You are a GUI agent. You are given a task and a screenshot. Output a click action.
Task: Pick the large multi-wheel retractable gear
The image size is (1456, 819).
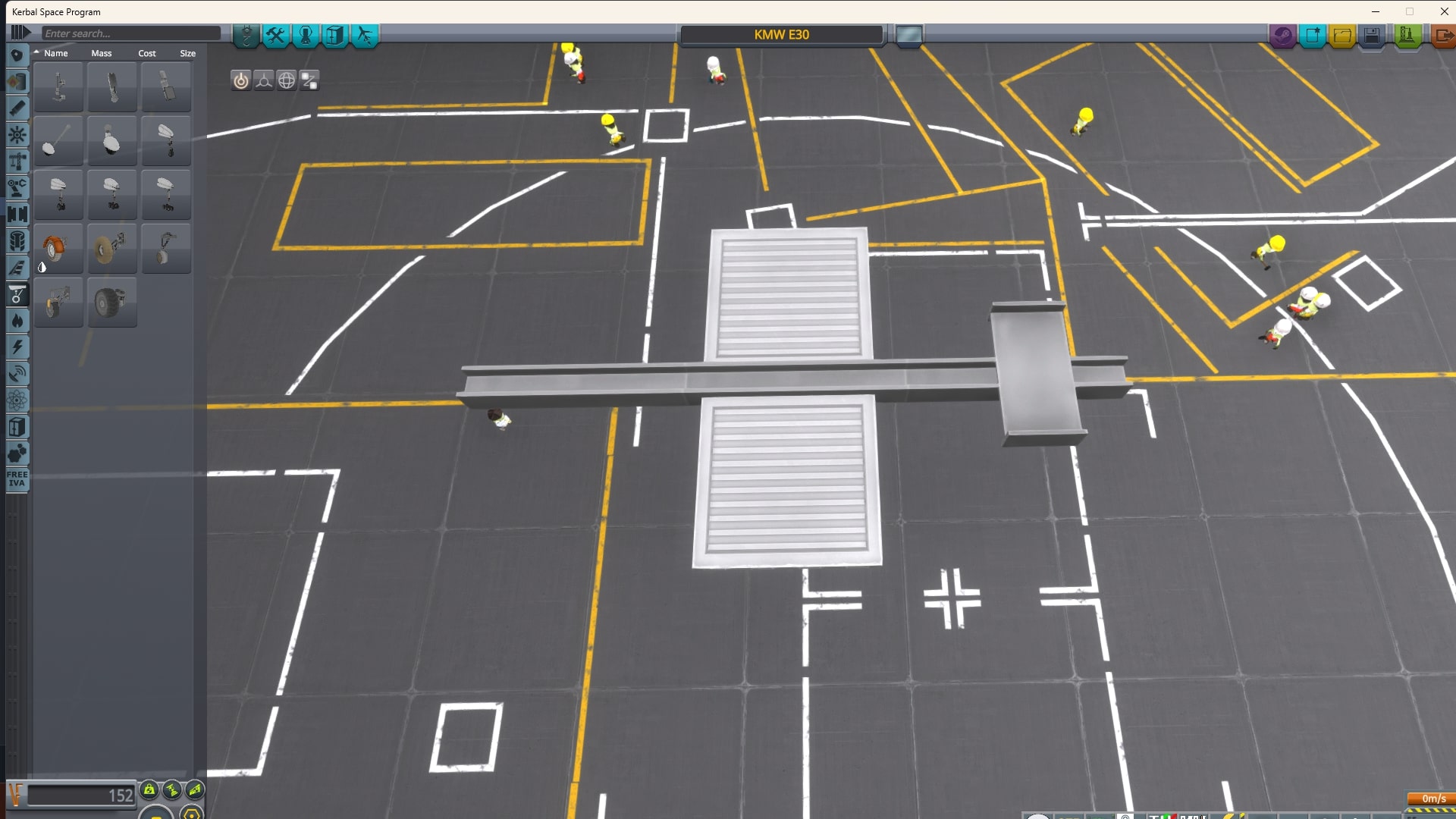click(166, 195)
